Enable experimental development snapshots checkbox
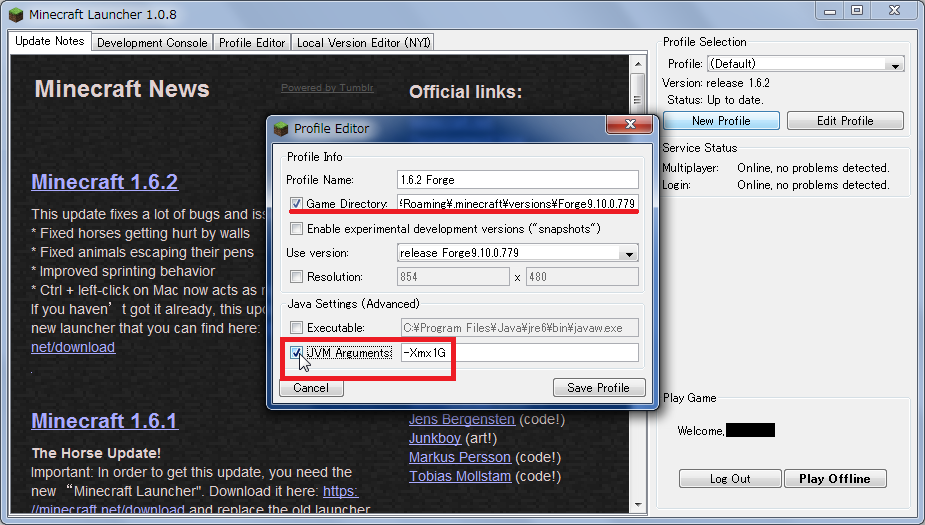This screenshot has height=525, width=925. tap(296, 229)
